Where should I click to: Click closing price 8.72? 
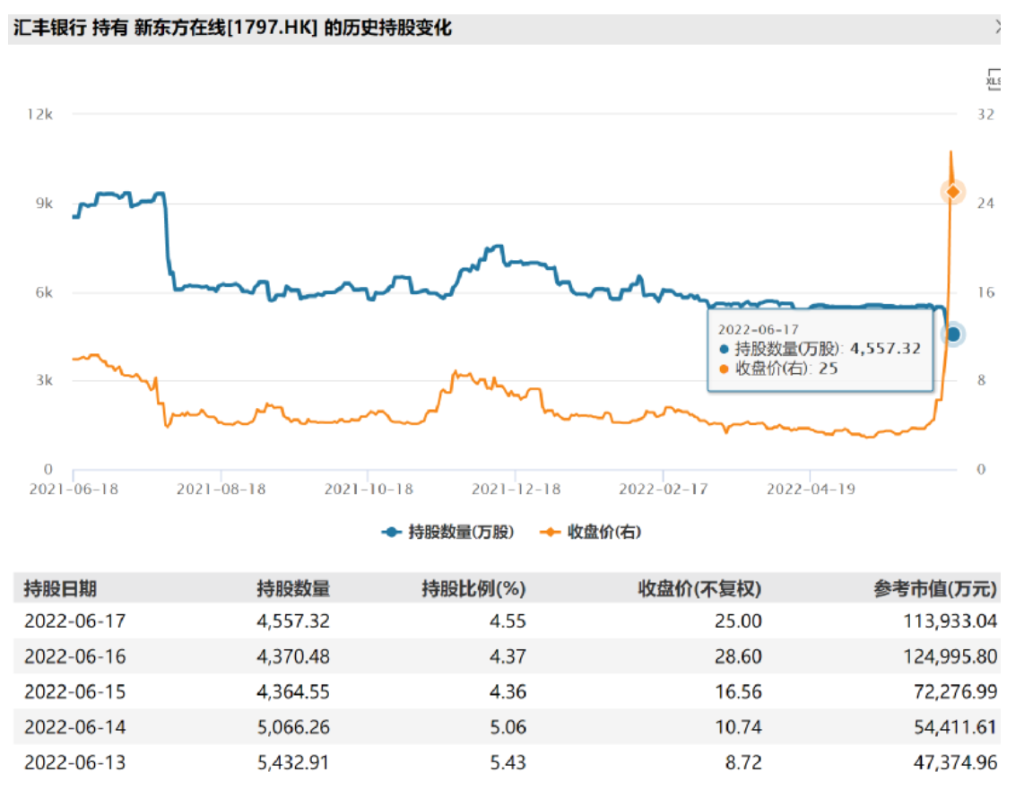tap(743, 762)
